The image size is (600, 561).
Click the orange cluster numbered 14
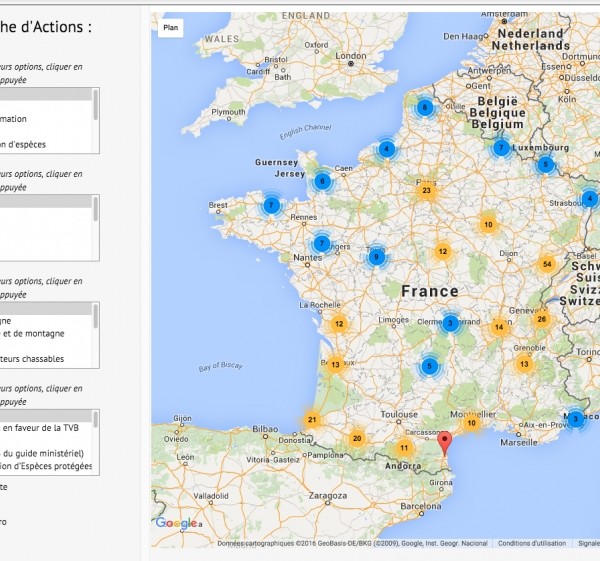coord(498,327)
